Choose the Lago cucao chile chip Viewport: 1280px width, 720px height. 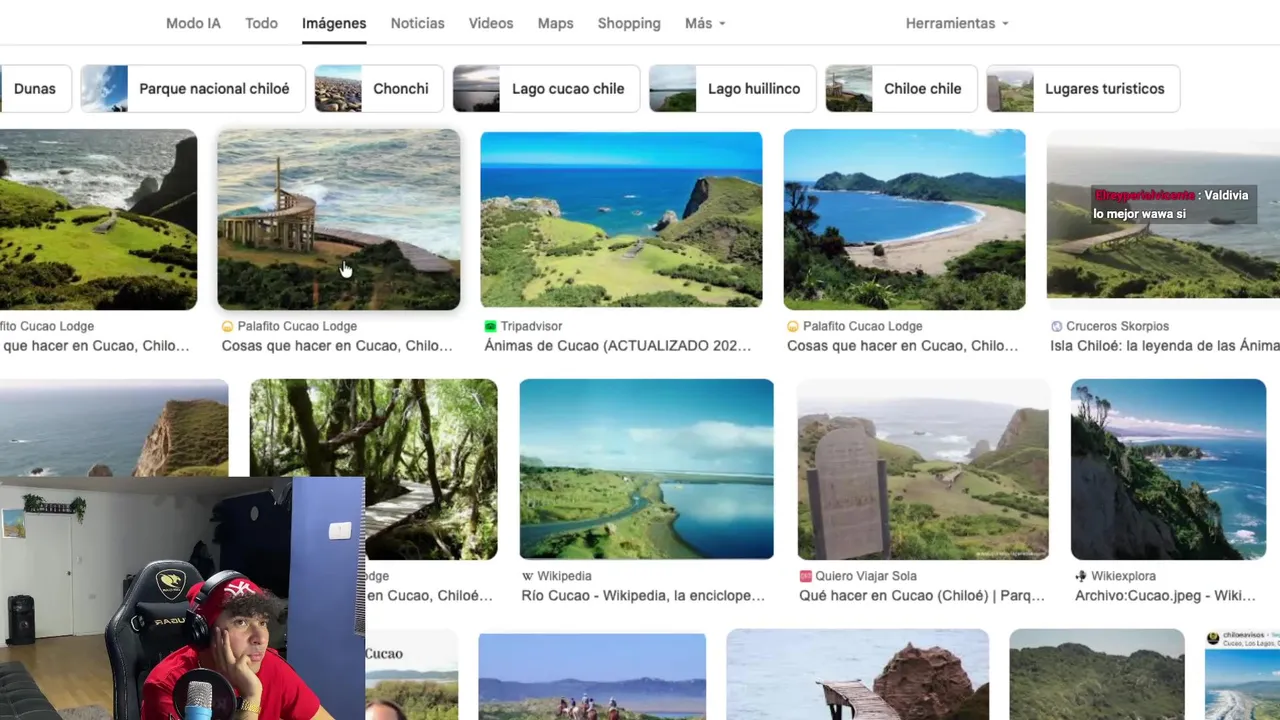(546, 89)
